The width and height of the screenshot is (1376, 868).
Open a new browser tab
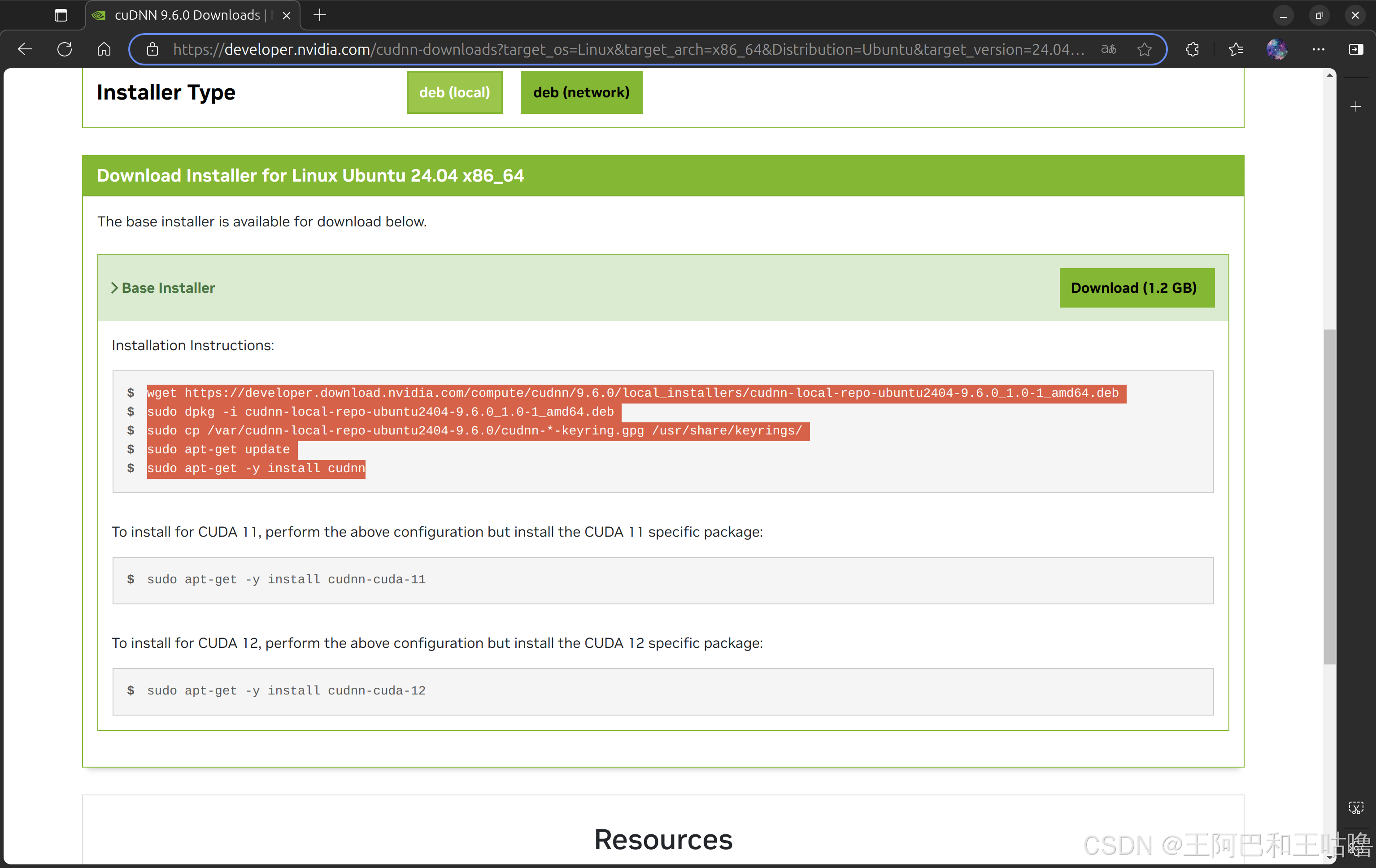pos(320,15)
